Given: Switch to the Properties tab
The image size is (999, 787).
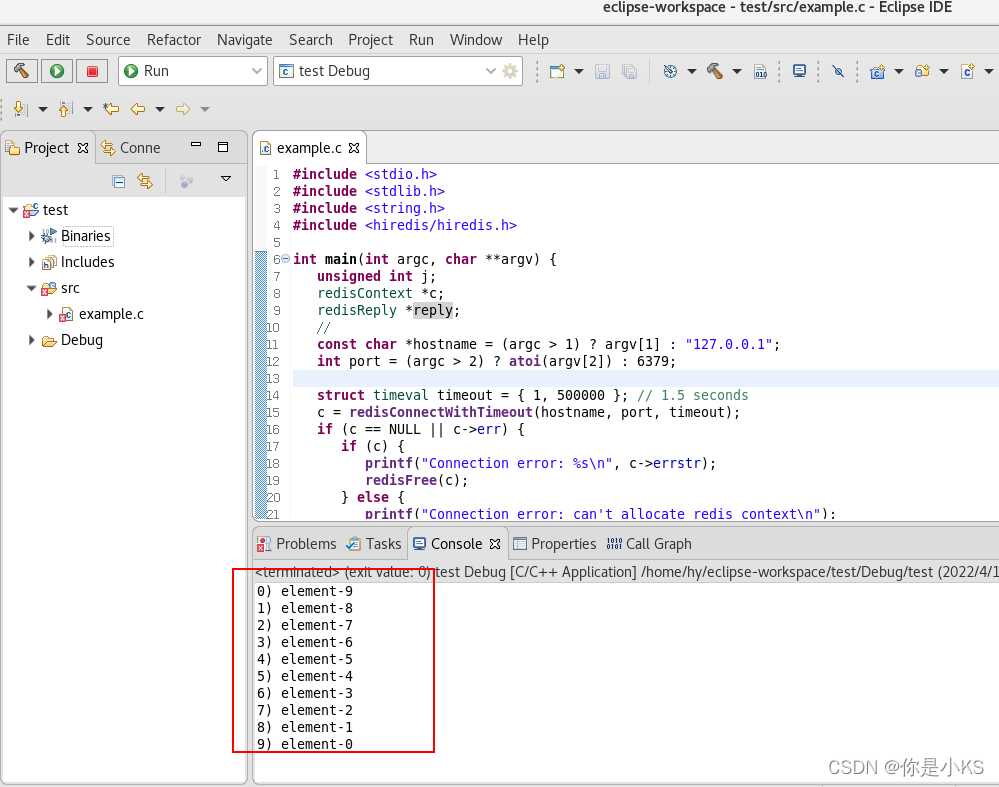Looking at the screenshot, I should [555, 544].
